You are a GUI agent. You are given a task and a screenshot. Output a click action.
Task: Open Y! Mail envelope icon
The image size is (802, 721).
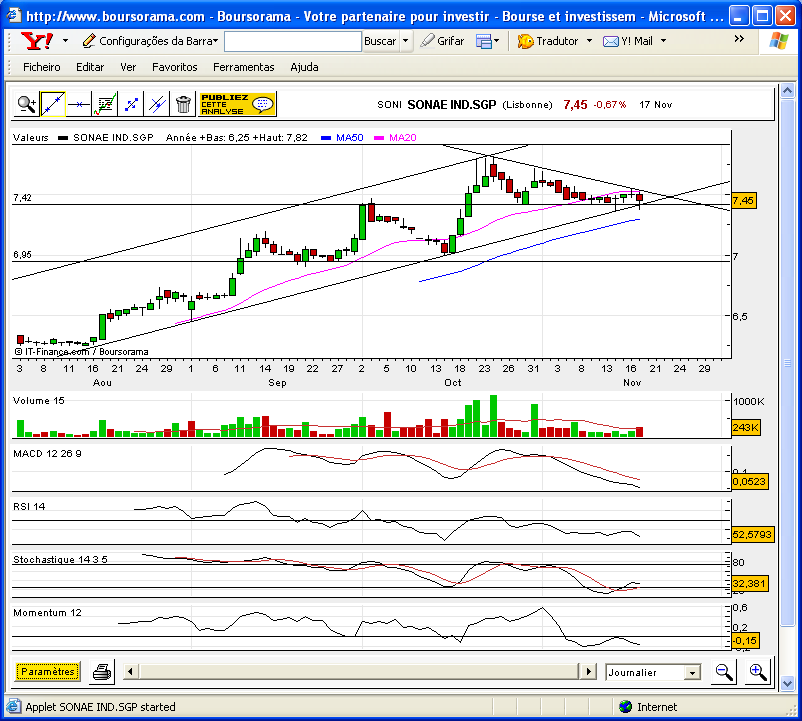611,41
